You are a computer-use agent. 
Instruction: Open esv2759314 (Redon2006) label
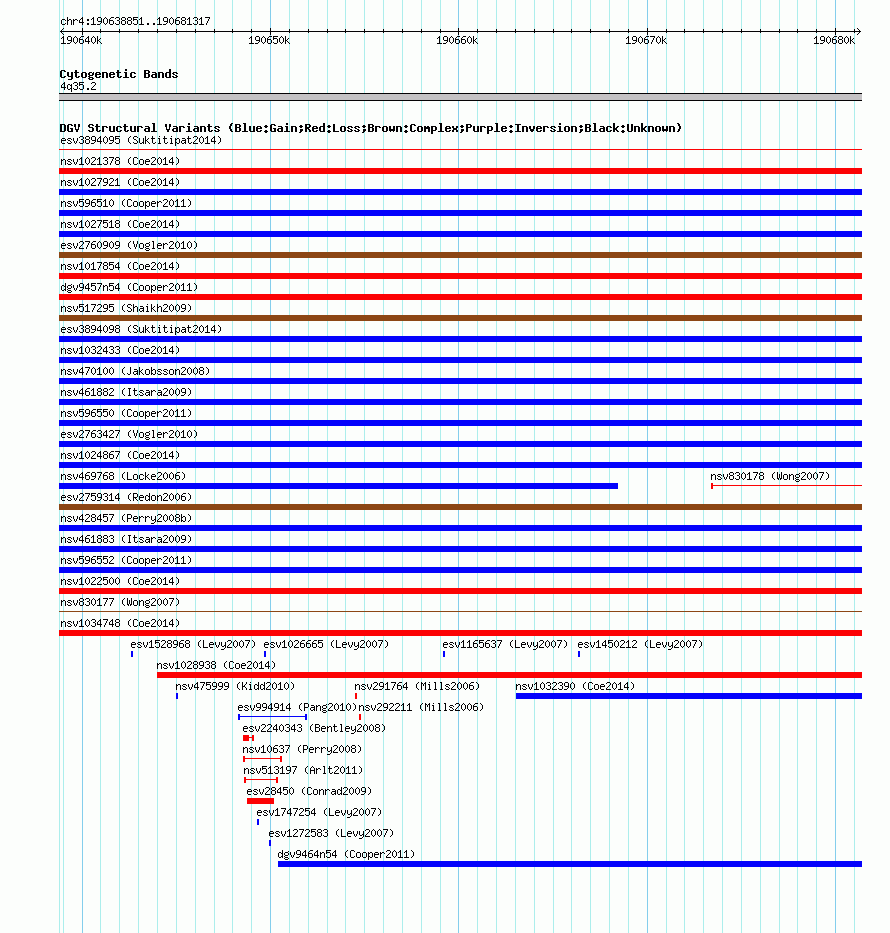pos(126,497)
